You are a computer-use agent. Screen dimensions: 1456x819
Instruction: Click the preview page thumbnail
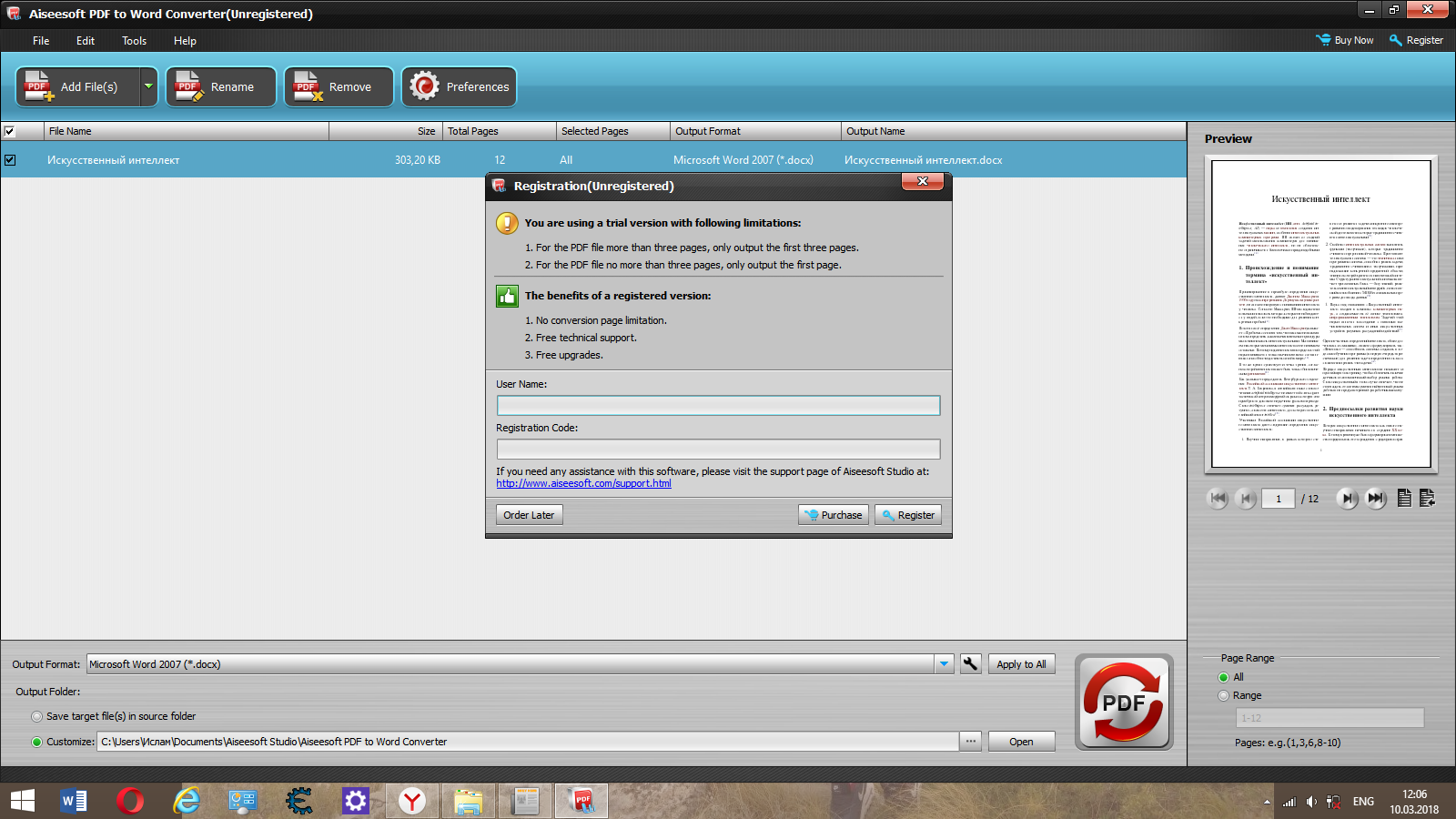[1321, 314]
